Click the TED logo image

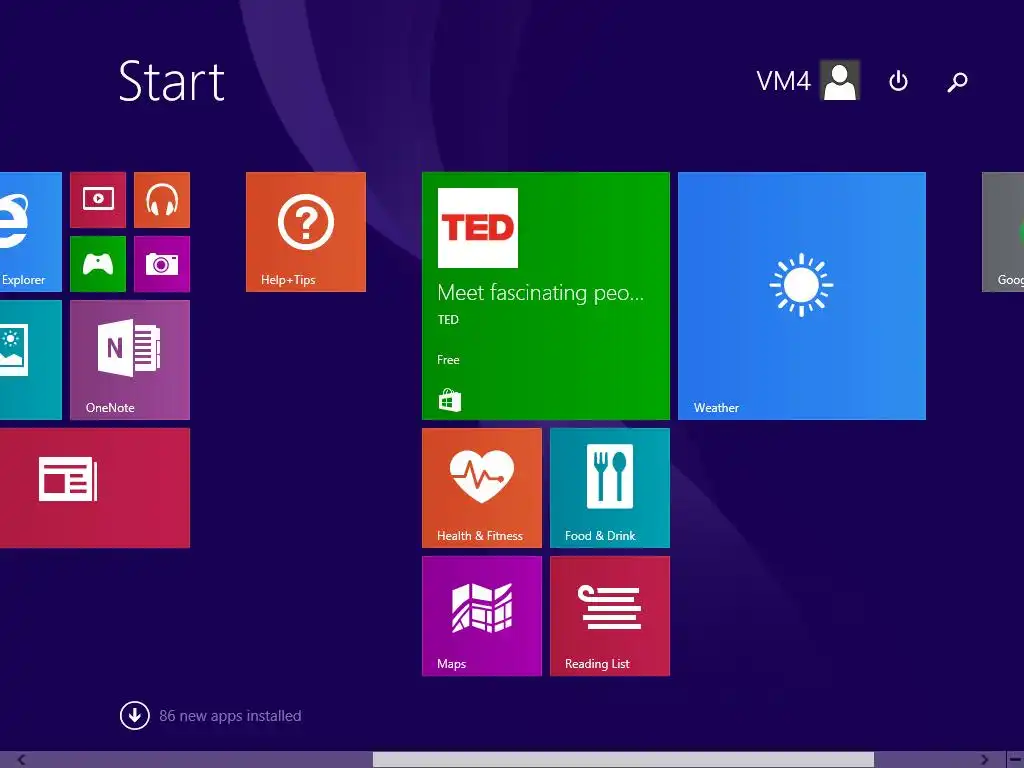point(477,228)
